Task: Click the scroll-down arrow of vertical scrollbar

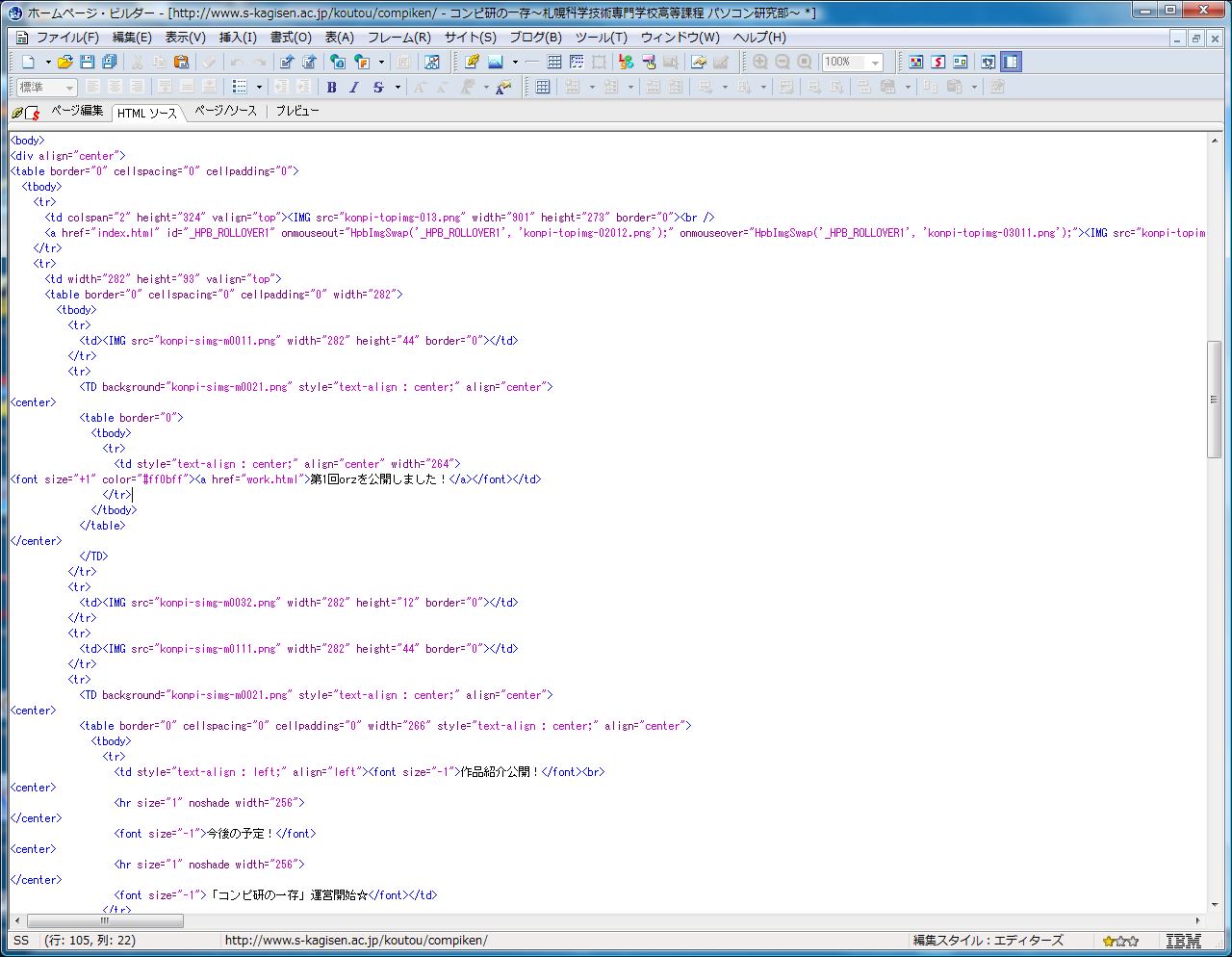Action: pyautogui.click(x=1215, y=905)
